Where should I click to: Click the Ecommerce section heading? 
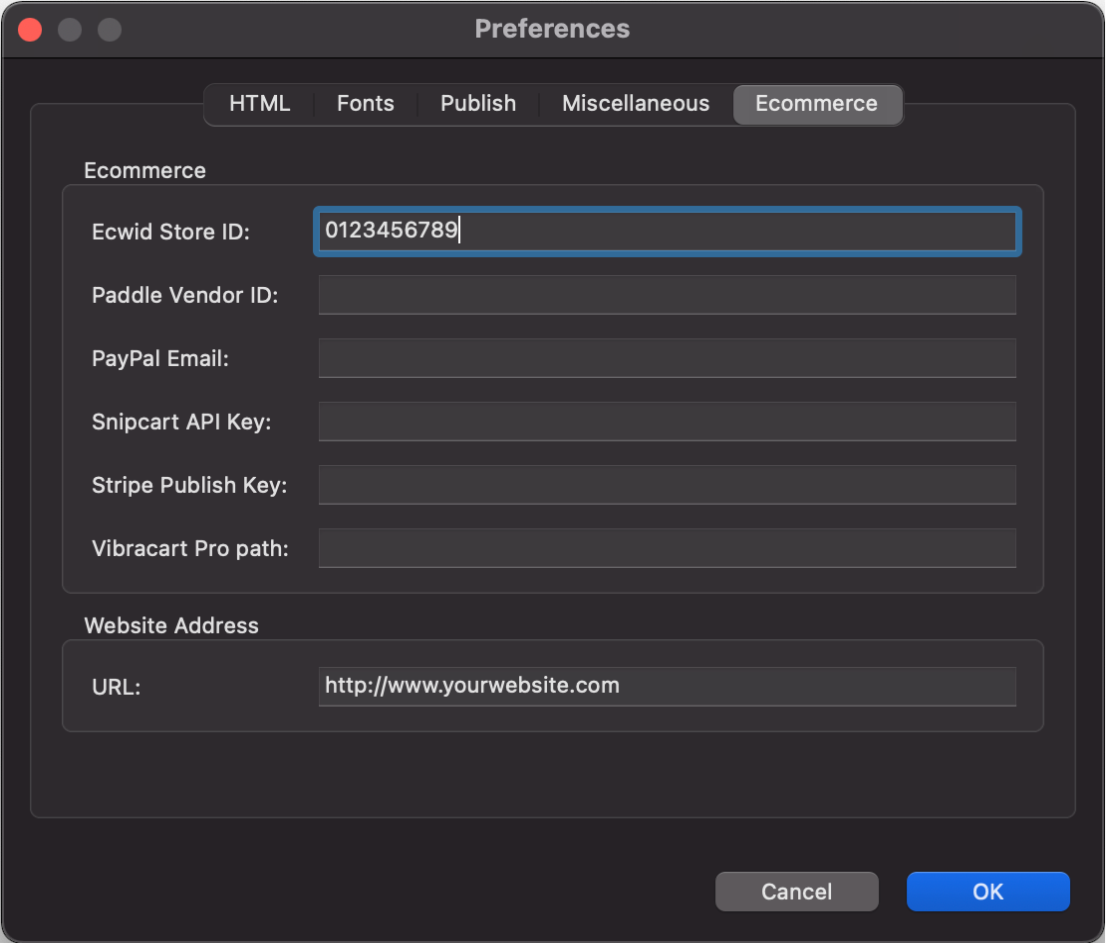(x=145, y=171)
